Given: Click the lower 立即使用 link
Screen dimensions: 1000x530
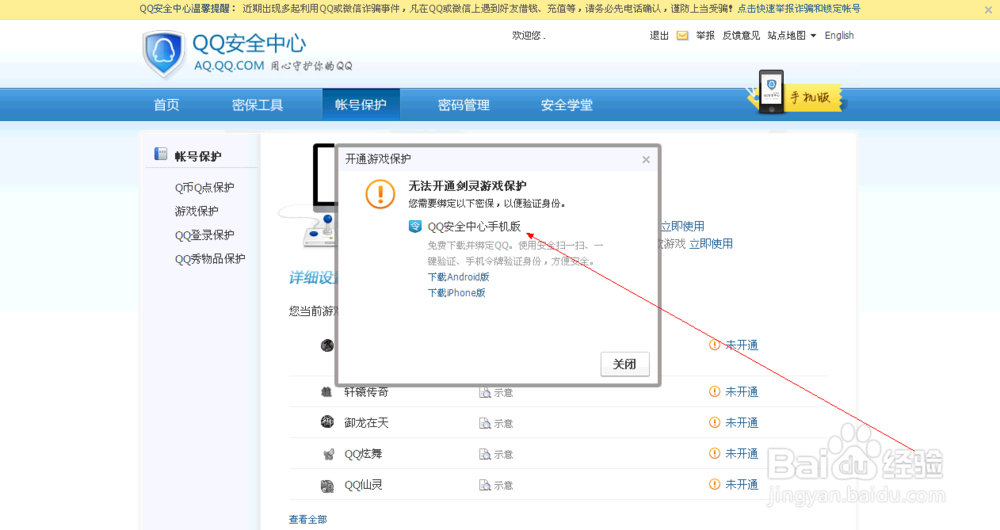Looking at the screenshot, I should click(711, 244).
